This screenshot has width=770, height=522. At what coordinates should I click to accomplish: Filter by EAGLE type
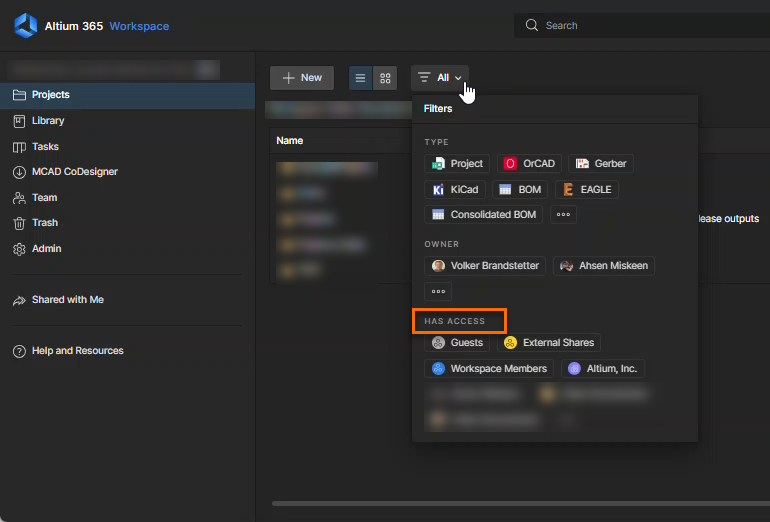[x=587, y=190]
